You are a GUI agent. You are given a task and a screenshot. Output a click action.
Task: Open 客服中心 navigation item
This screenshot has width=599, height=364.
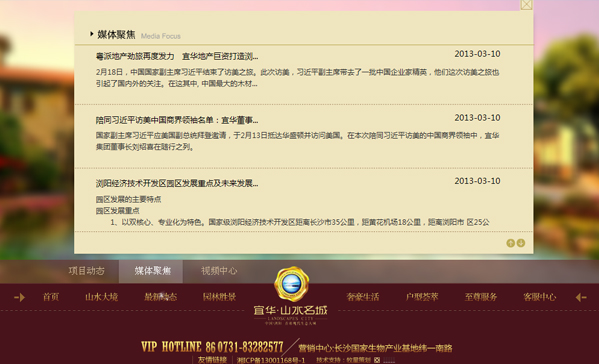pyautogui.click(x=539, y=297)
